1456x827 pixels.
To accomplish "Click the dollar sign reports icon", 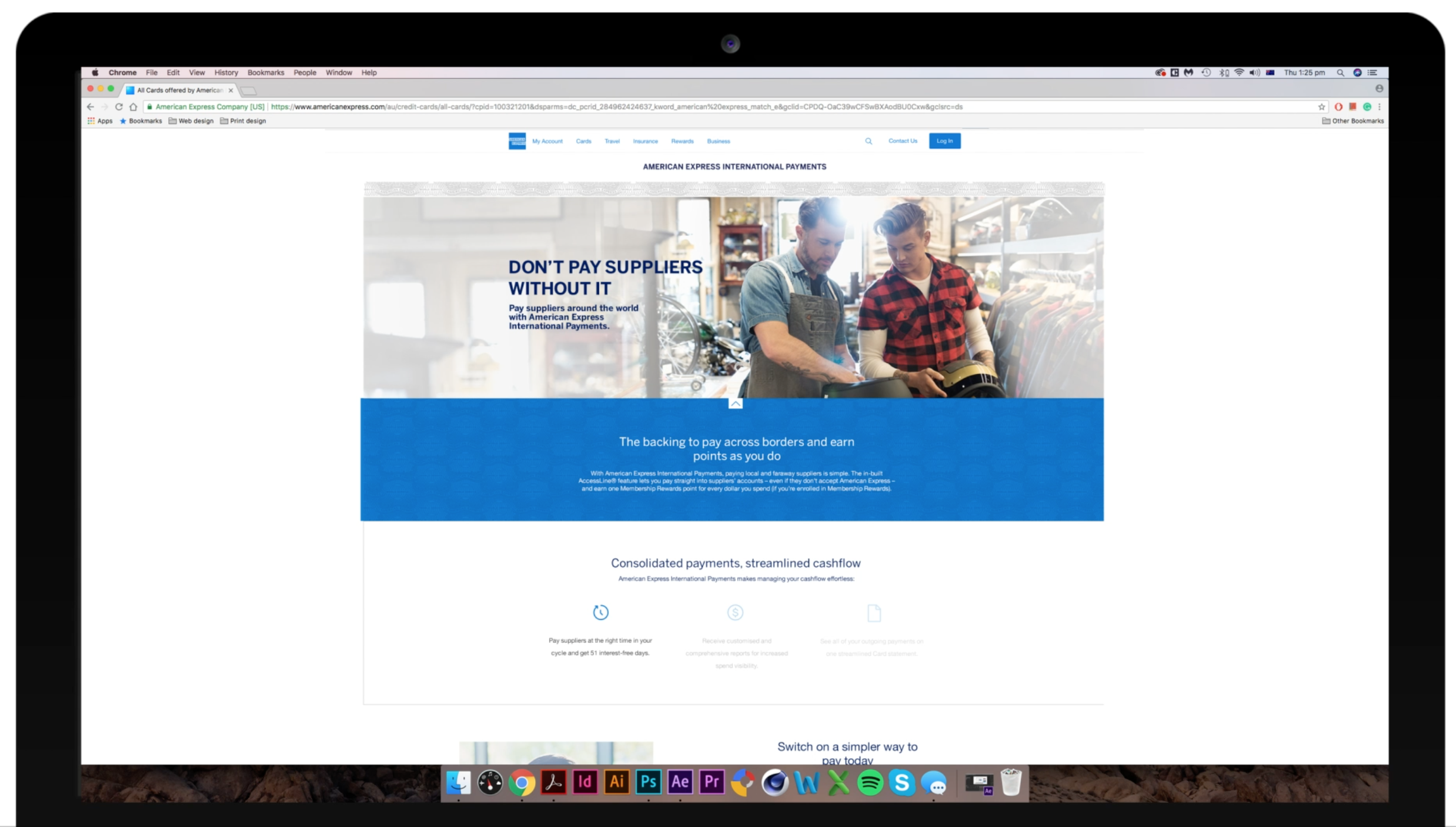I will coord(735,612).
